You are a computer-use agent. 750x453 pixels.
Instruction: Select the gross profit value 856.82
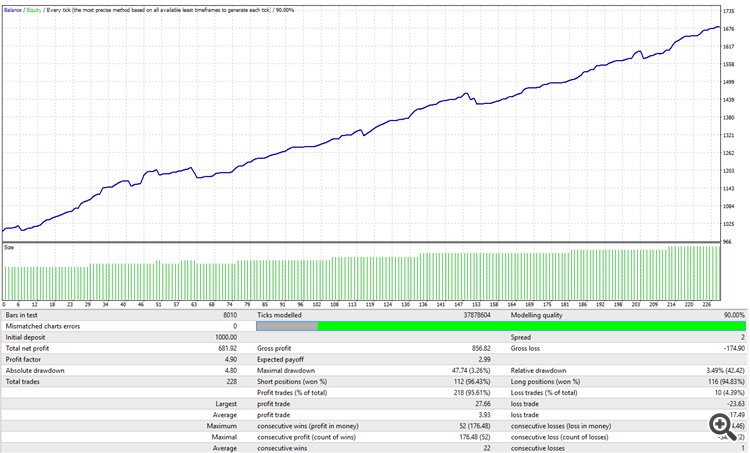coord(481,348)
